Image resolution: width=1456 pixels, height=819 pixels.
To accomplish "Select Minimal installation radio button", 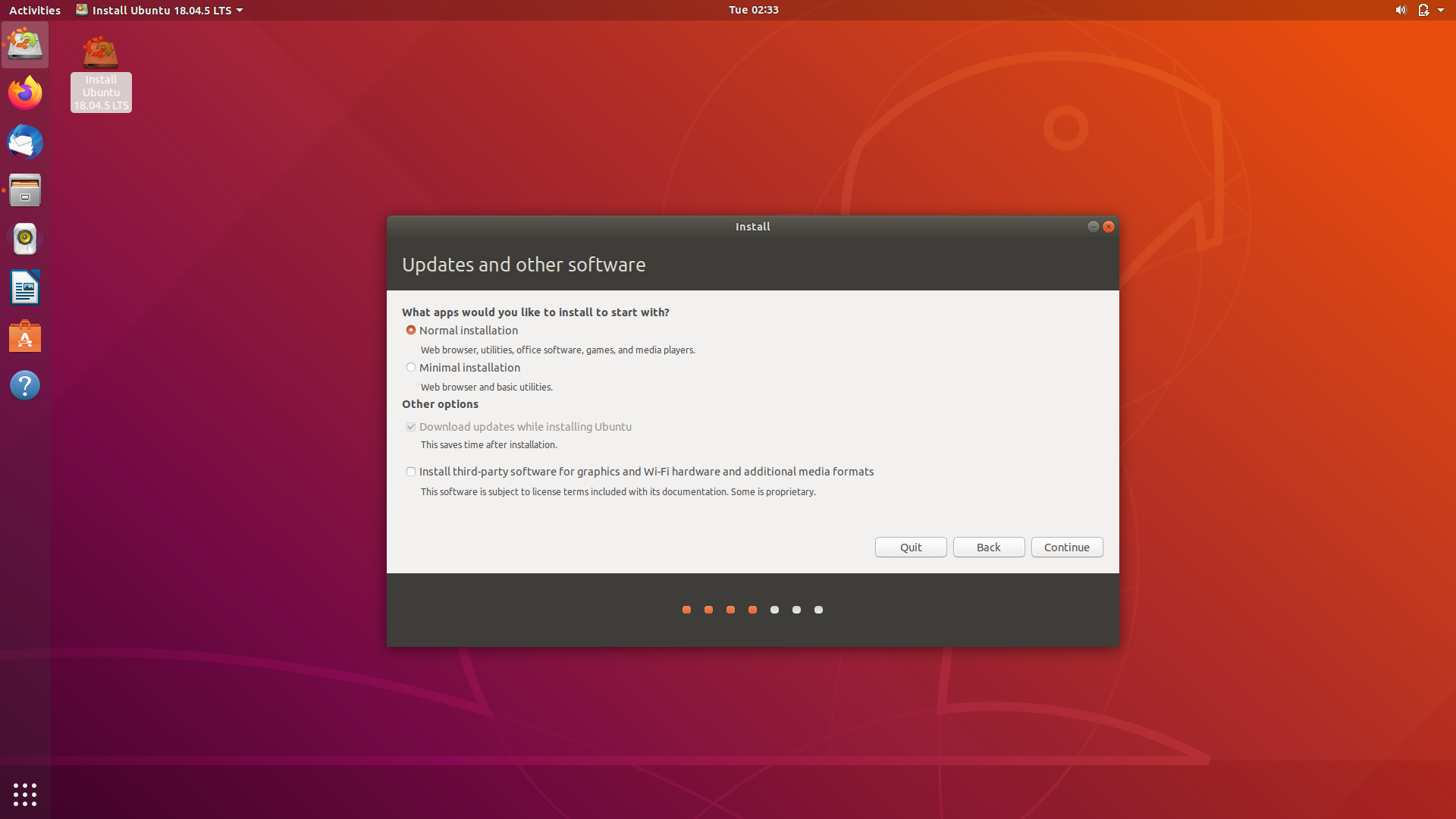I will coord(411,367).
